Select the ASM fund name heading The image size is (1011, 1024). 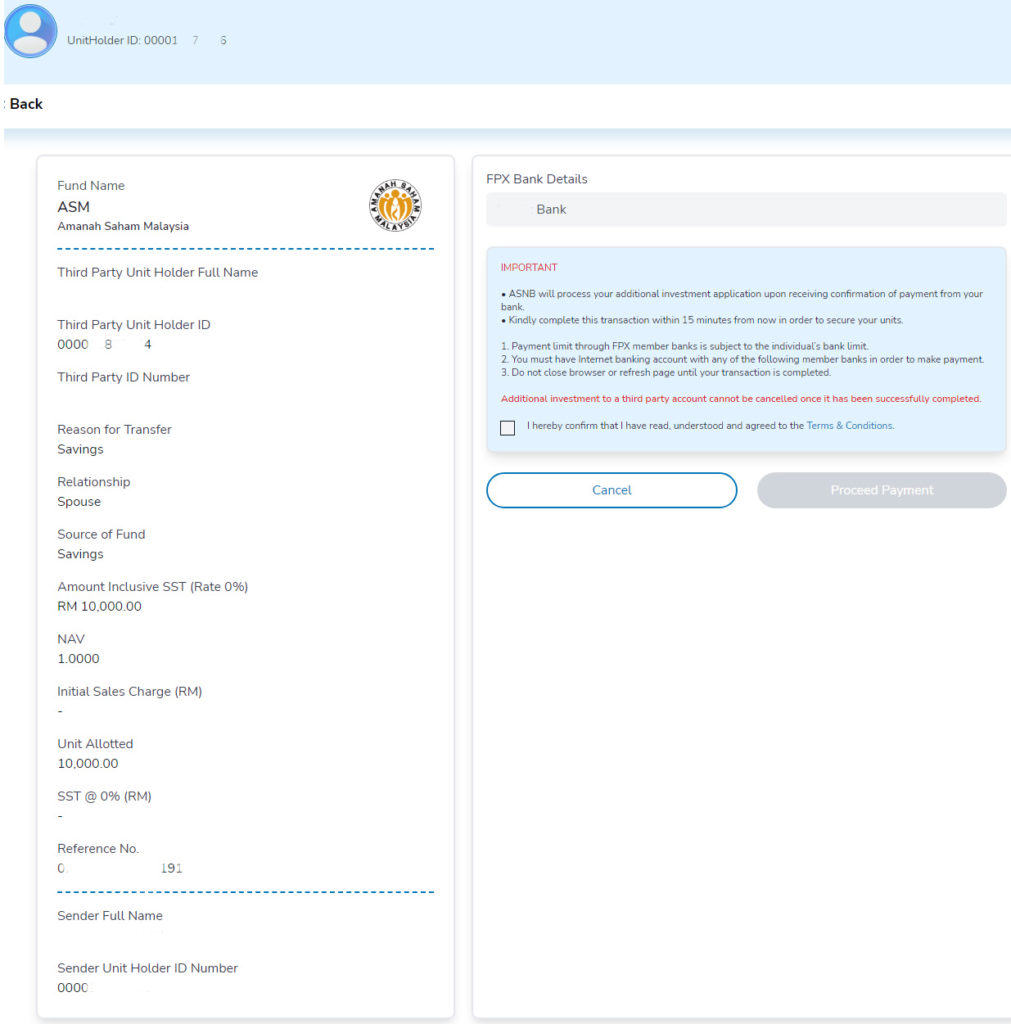point(73,207)
